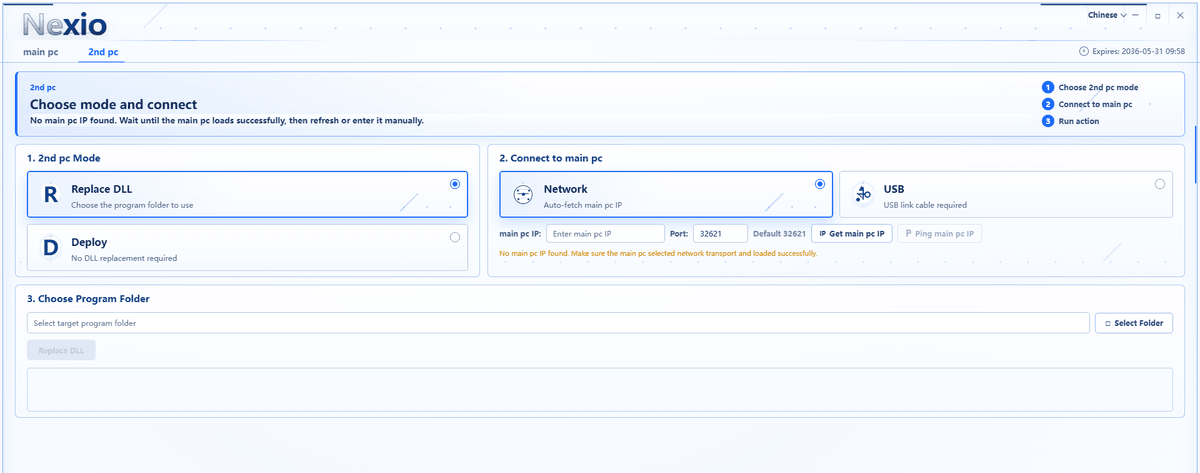Click the output log text area
The width and height of the screenshot is (1200, 473).
(x=599, y=389)
